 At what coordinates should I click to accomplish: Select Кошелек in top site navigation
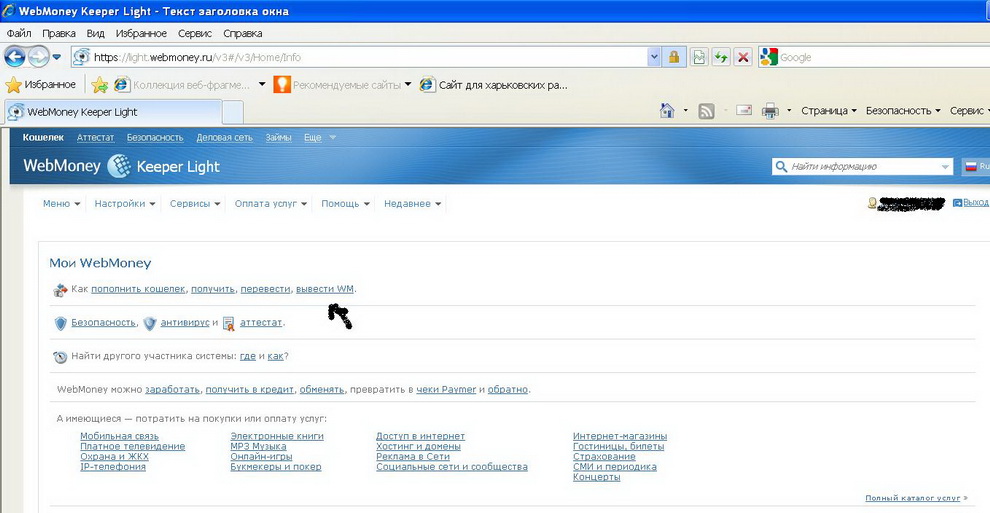pyautogui.click(x=43, y=137)
